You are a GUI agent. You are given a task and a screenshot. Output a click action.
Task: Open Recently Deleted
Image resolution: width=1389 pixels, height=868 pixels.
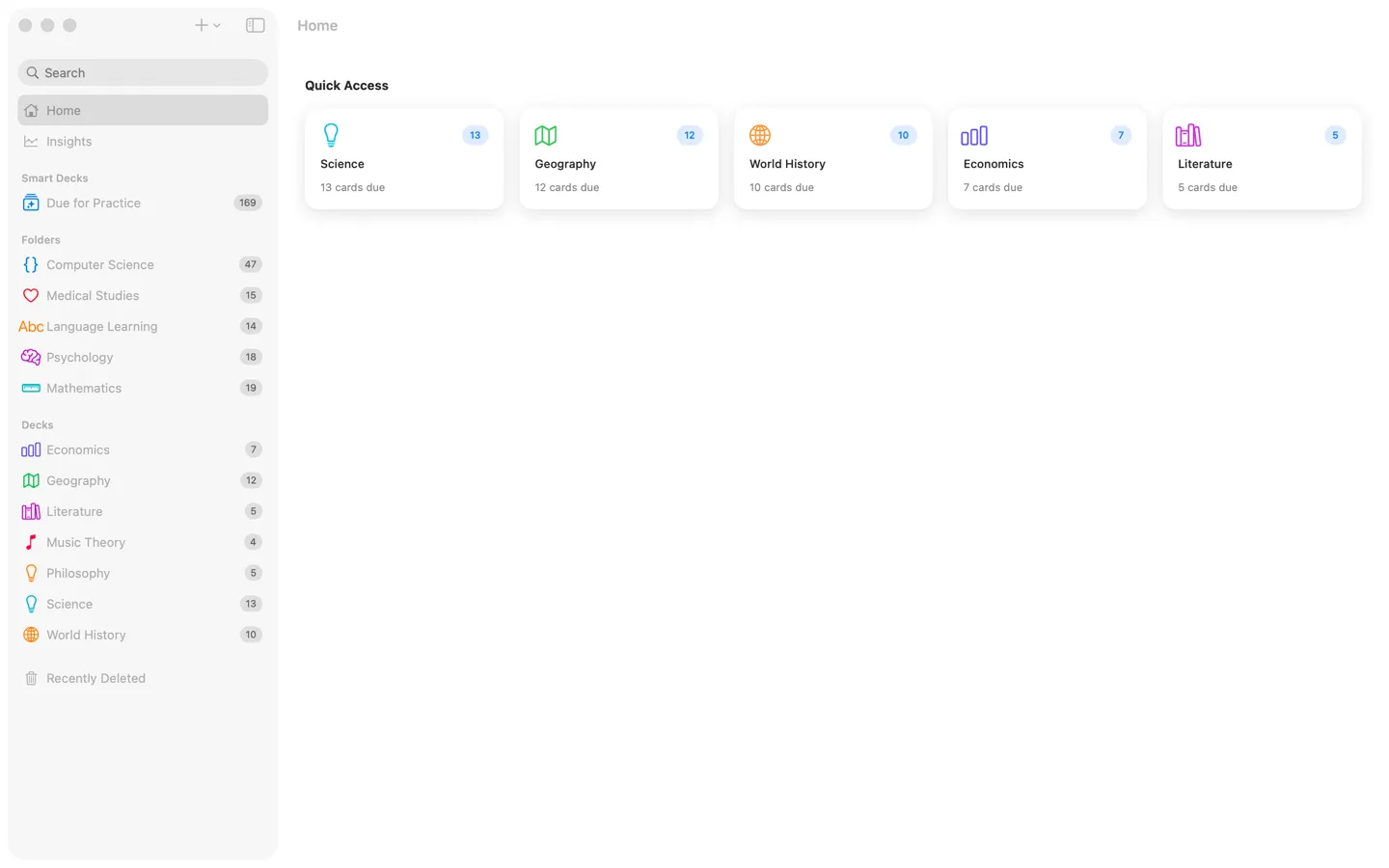pos(143,678)
